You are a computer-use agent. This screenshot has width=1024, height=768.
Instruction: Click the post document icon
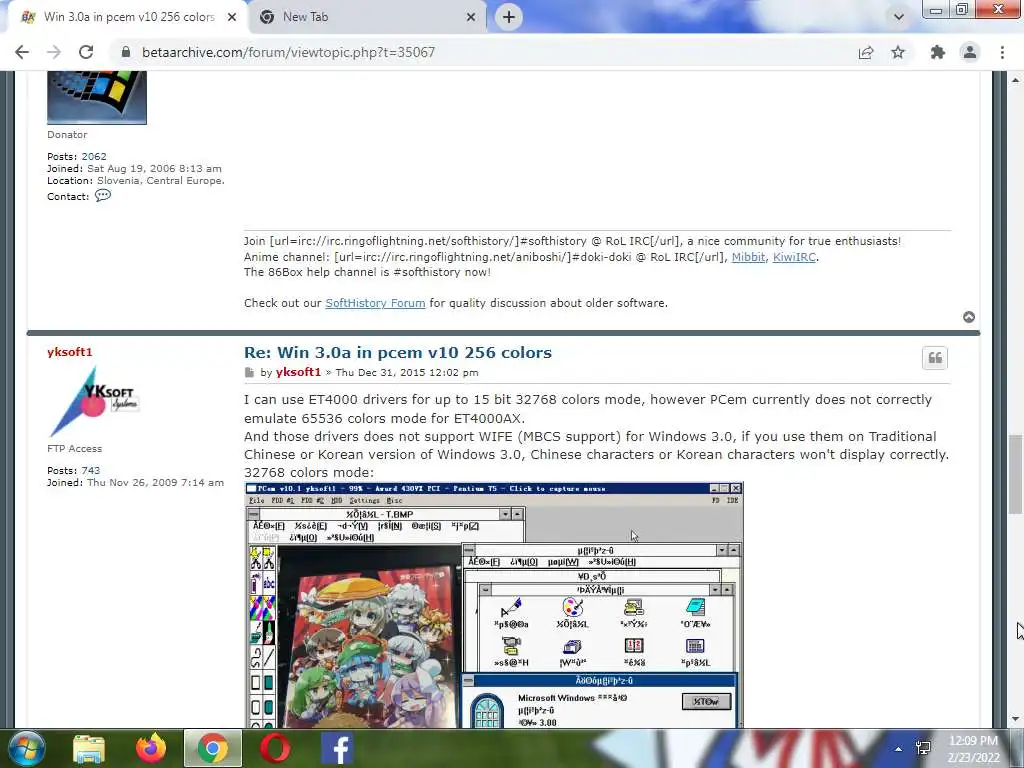click(249, 373)
